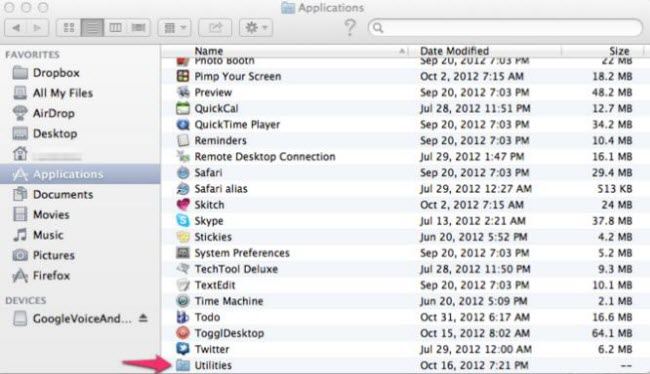The image size is (650, 374).
Task: Click the TextEdit file name
Action: pos(215,285)
